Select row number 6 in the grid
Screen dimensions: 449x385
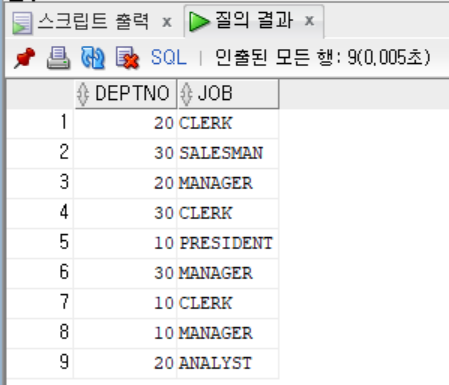(x=40, y=273)
